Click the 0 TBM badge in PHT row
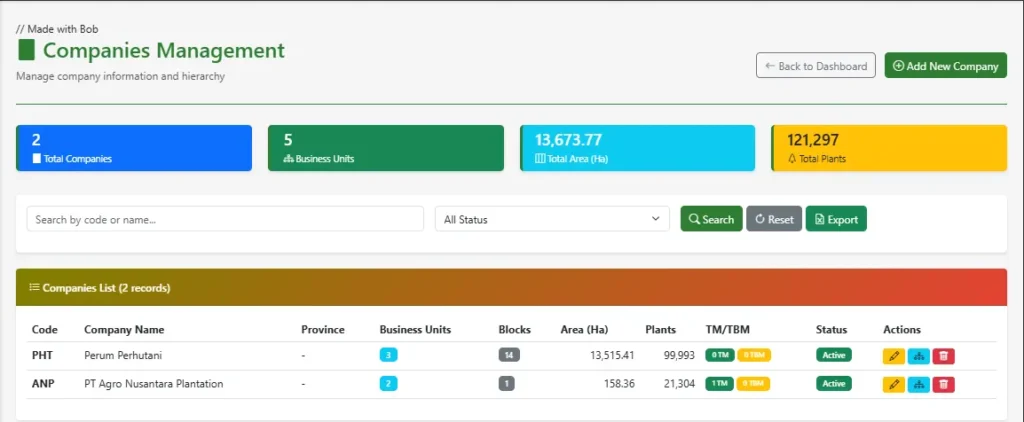Image resolution: width=1024 pixels, height=422 pixels. [754, 355]
